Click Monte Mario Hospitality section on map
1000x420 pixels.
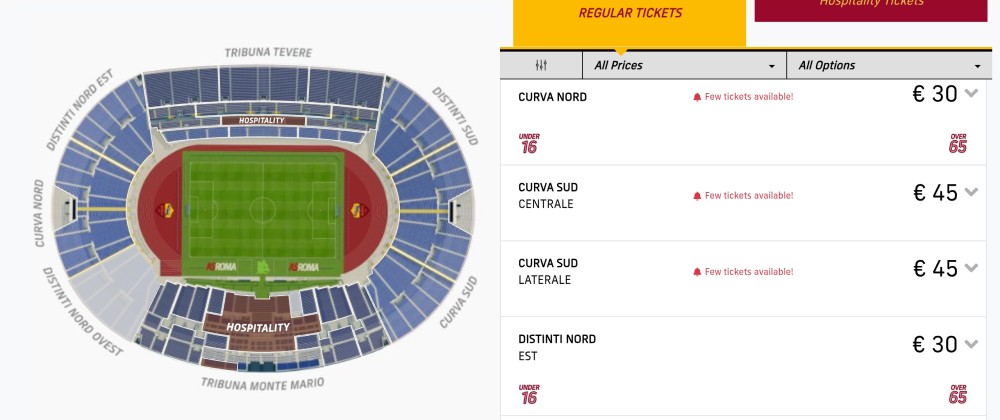(257, 326)
